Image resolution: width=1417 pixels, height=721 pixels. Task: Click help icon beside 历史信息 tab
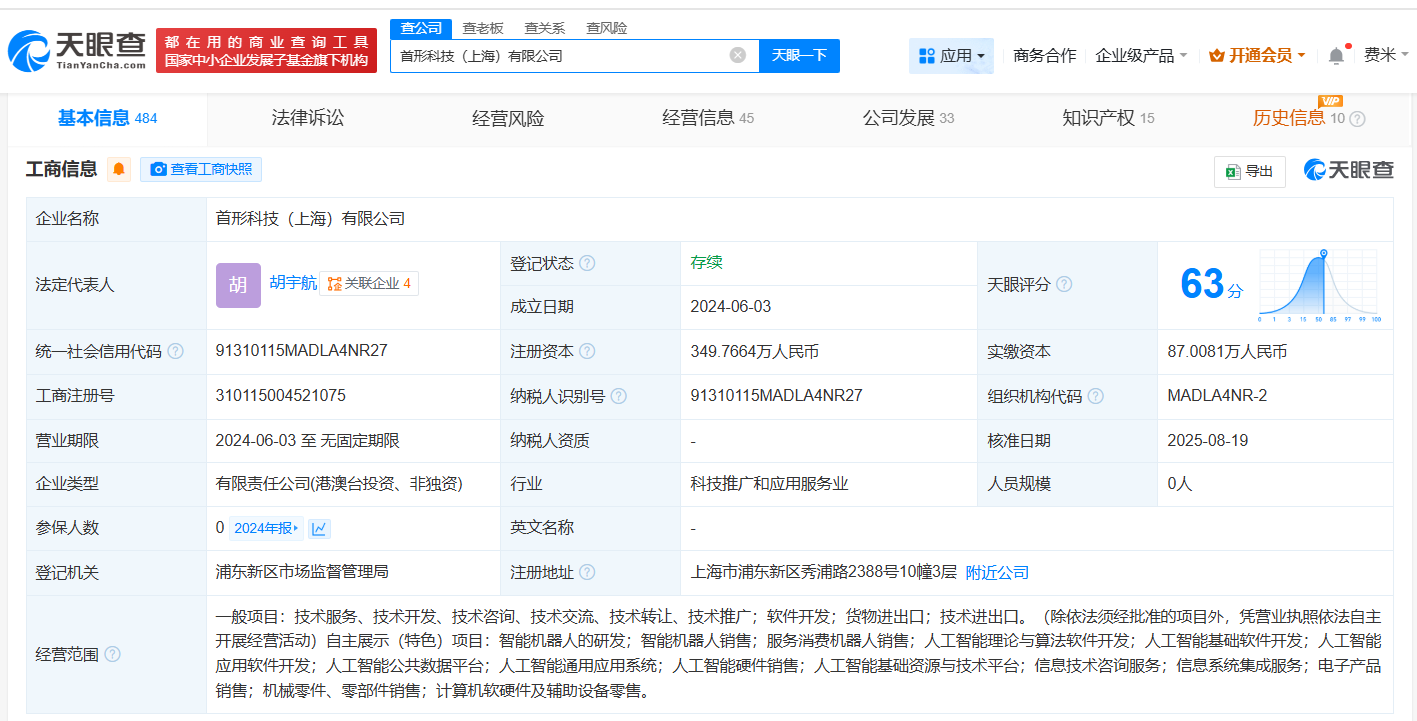pos(1357,119)
